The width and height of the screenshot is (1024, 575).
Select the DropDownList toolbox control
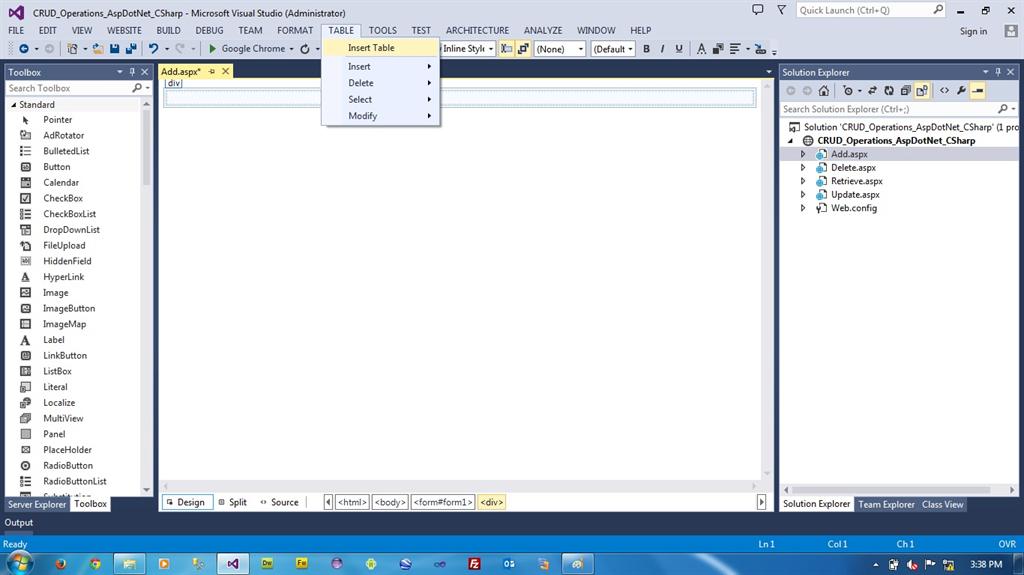71,230
